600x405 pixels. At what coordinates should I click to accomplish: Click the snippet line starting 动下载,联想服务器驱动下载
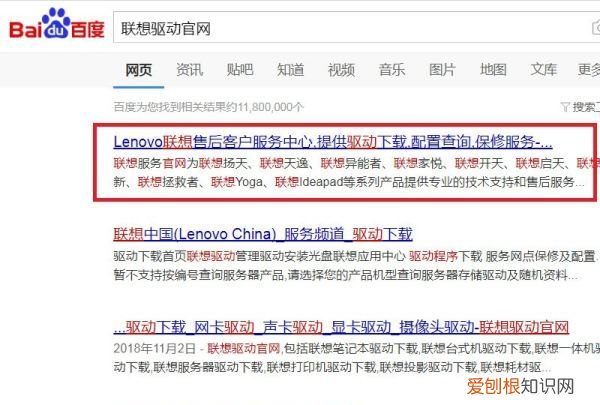click(332, 367)
